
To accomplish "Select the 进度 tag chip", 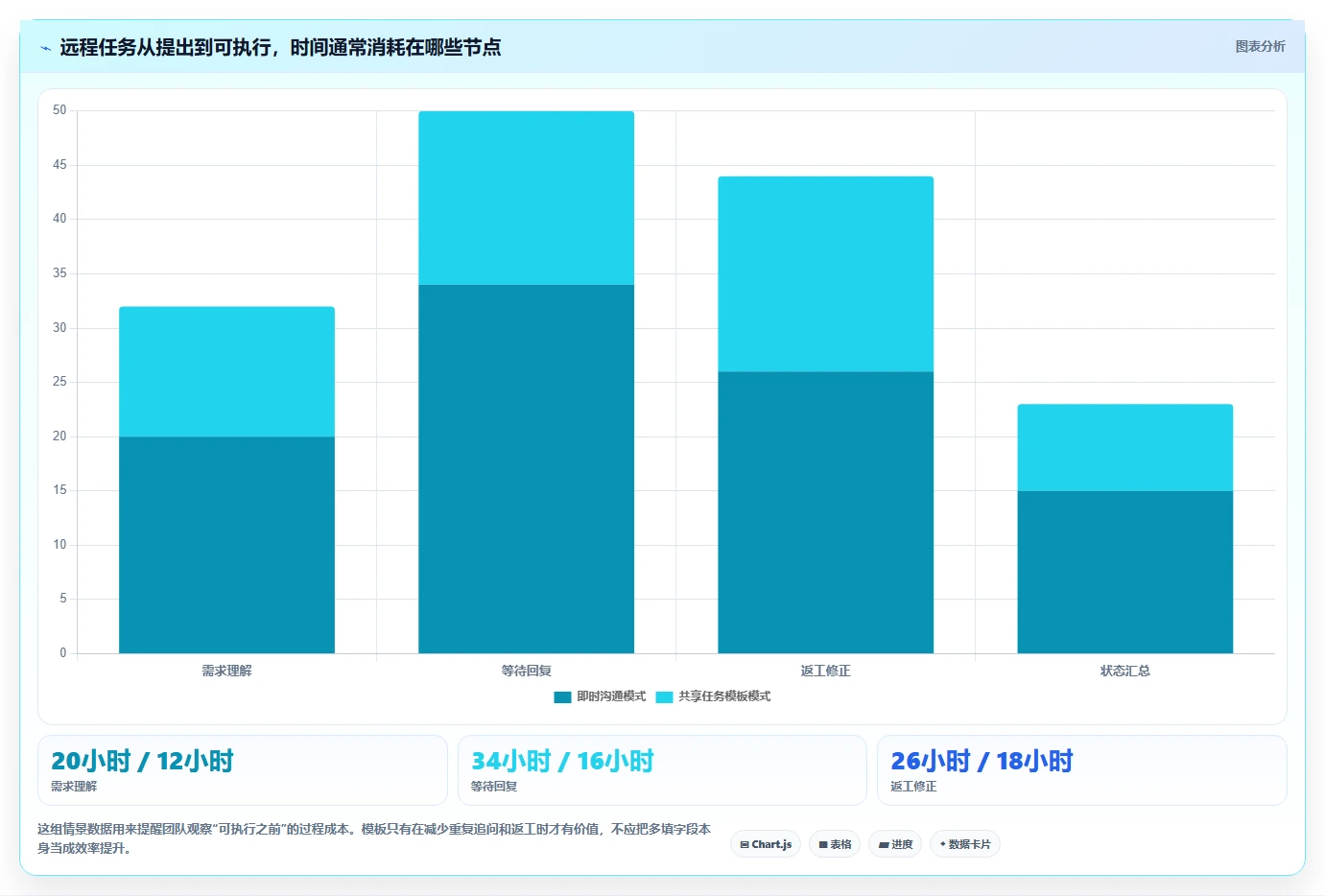I will point(895,844).
